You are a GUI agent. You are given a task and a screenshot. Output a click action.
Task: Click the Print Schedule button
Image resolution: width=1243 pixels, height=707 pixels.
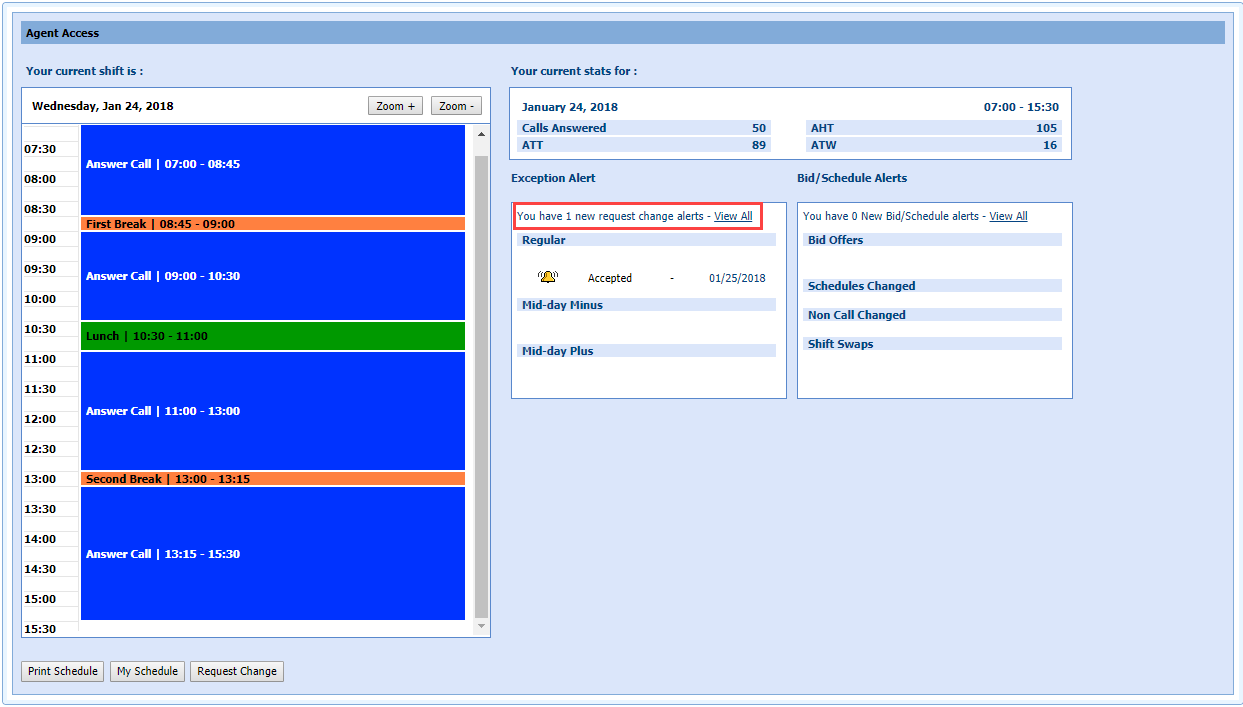[63, 671]
